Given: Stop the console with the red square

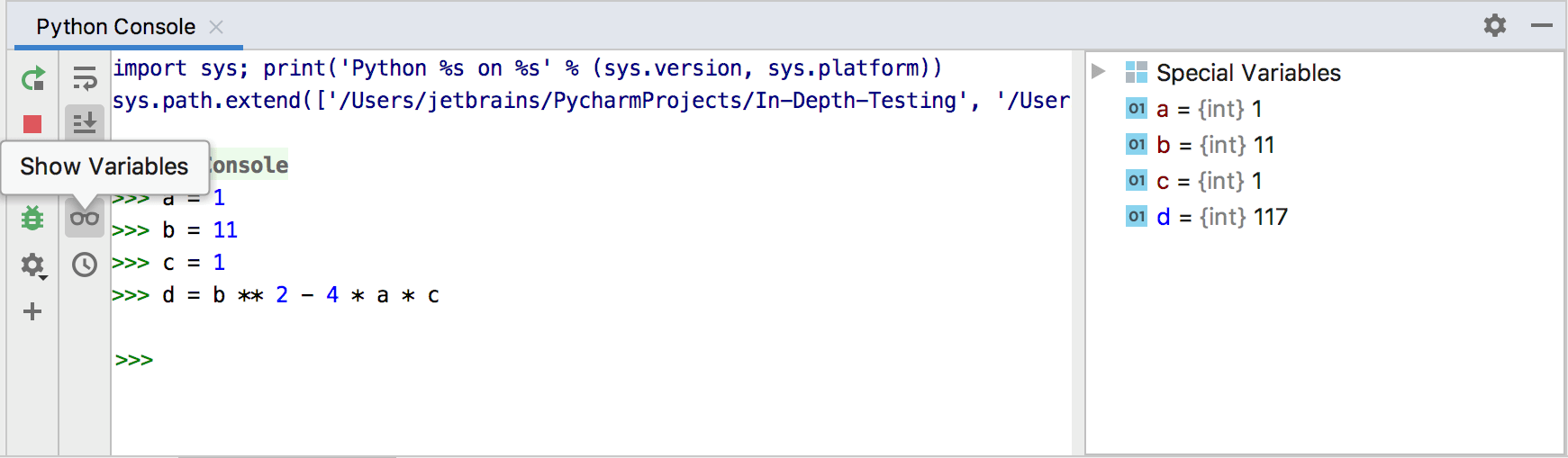Looking at the screenshot, I should coord(32,124).
